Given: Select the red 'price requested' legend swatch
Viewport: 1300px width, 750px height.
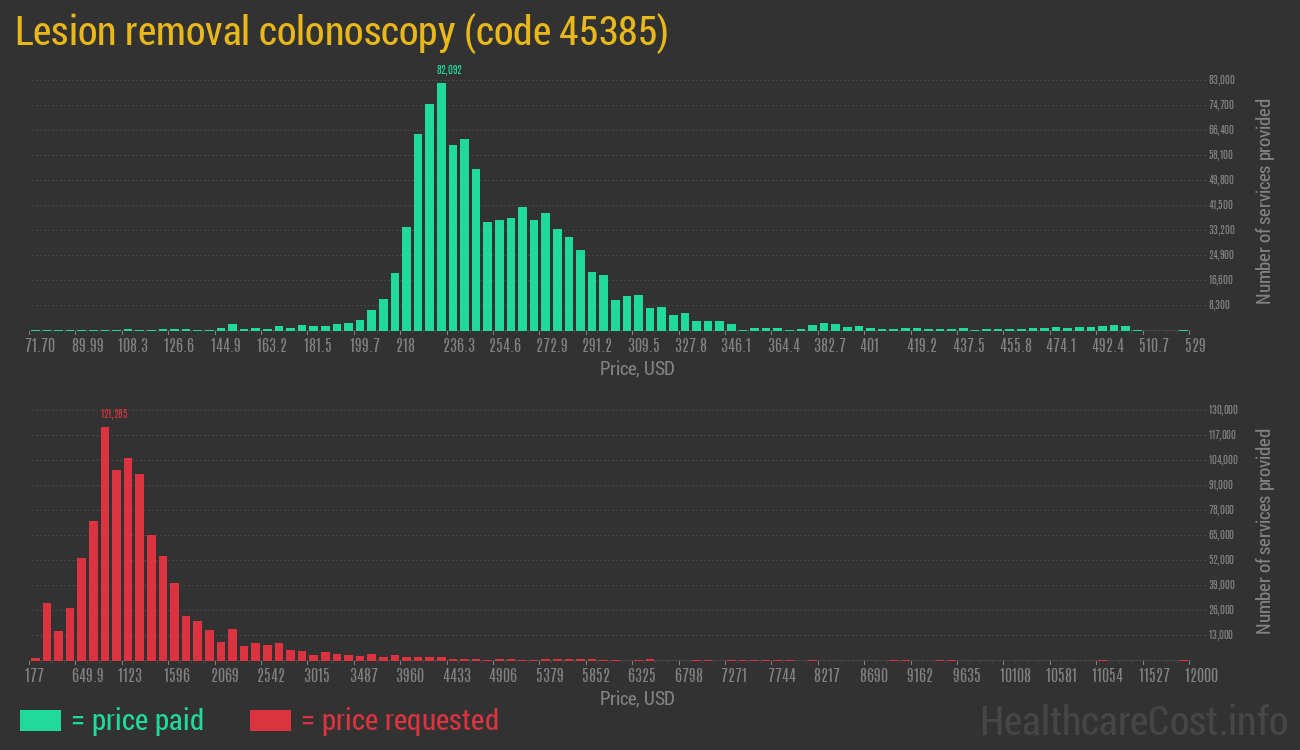Looking at the screenshot, I should tap(269, 720).
